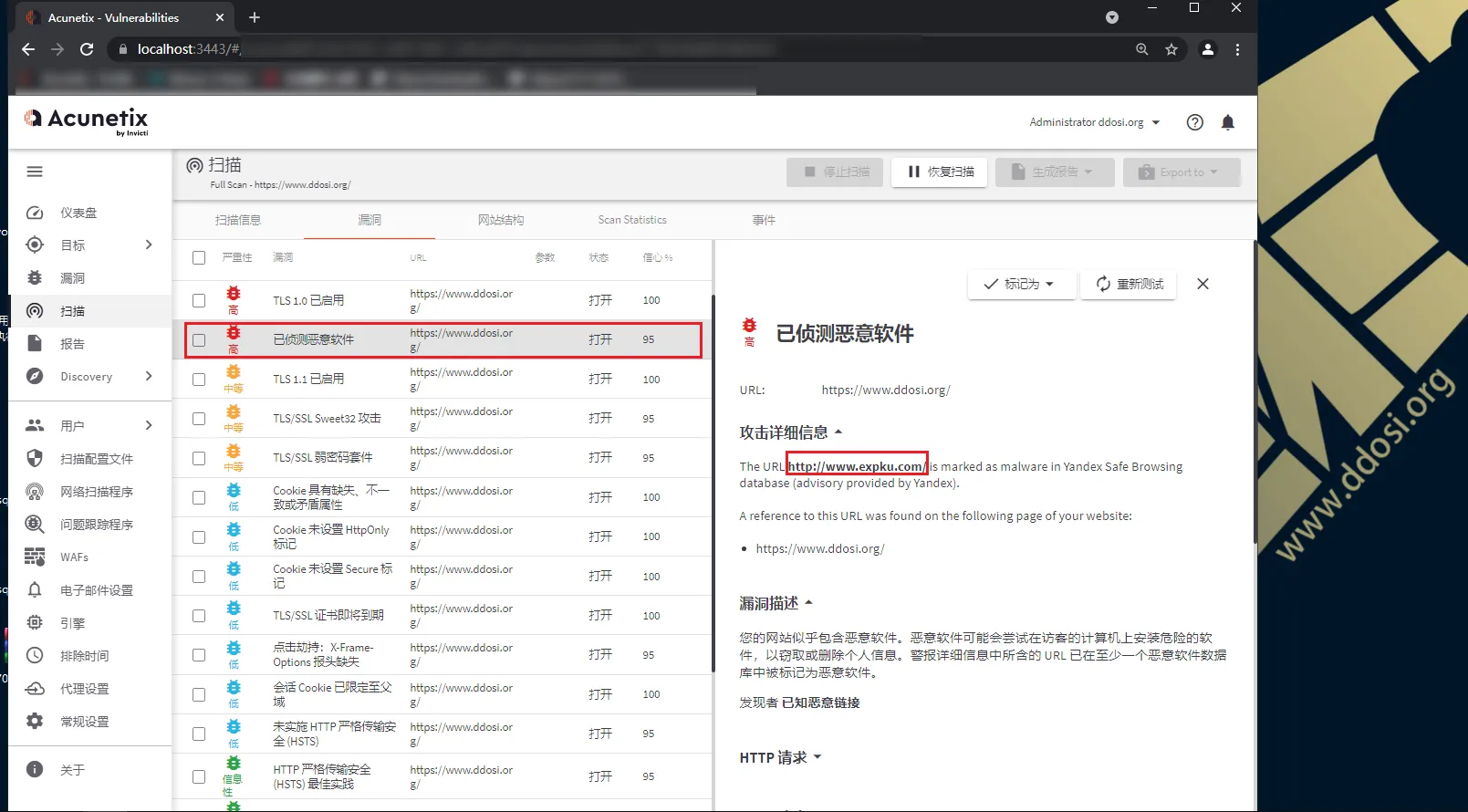Click the detail panel vertical scrollbar
The height and width of the screenshot is (812, 1468).
coord(1255,392)
